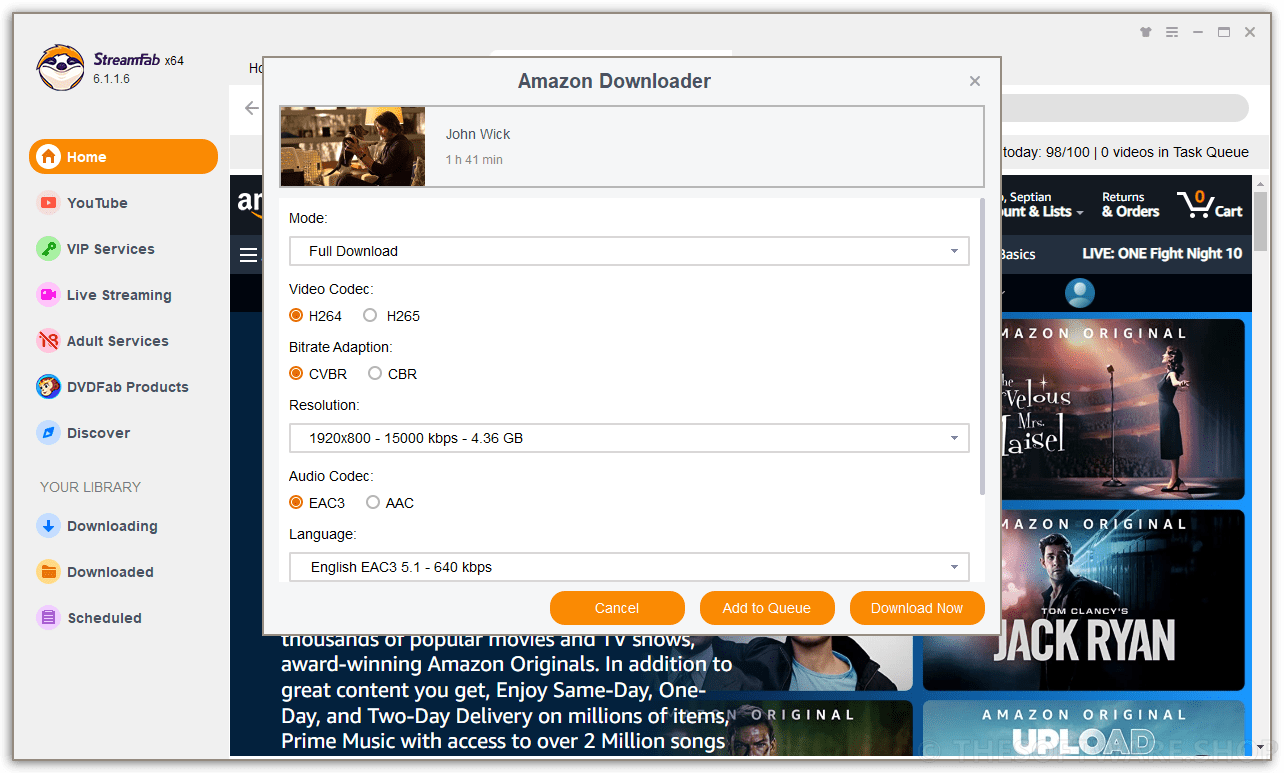The height and width of the screenshot is (773, 1284).
Task: Open Live Streaming camera icon
Action: [48, 295]
